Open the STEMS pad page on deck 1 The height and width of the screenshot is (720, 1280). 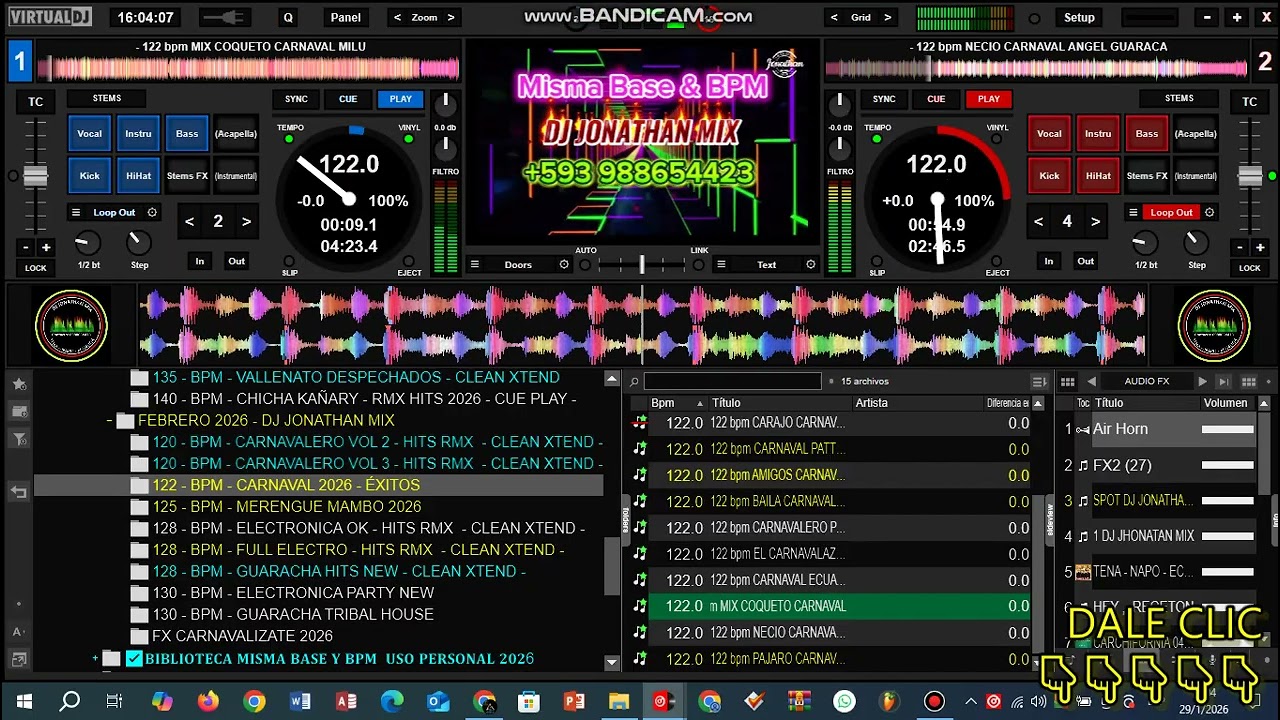pos(107,98)
